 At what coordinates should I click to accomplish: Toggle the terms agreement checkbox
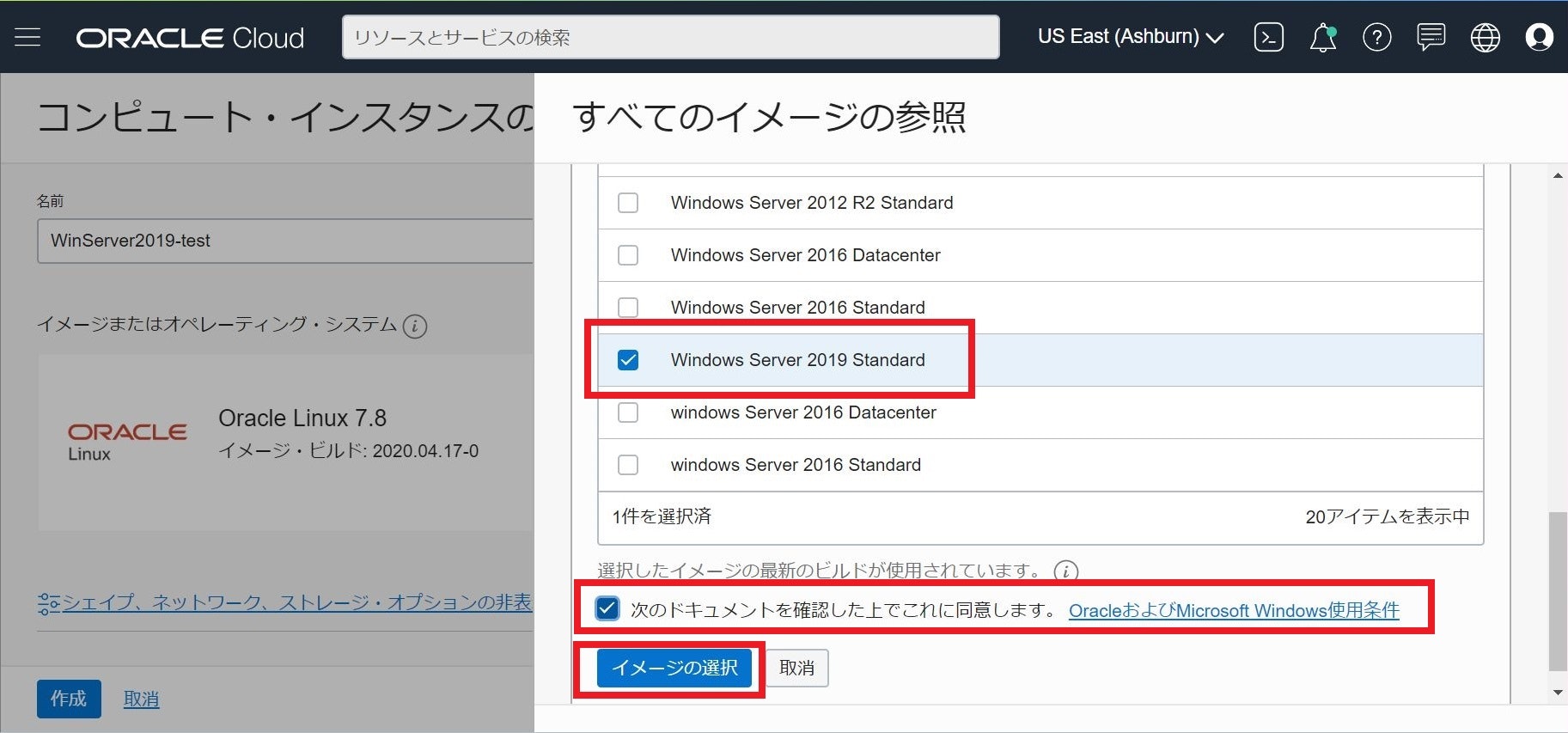click(x=607, y=609)
